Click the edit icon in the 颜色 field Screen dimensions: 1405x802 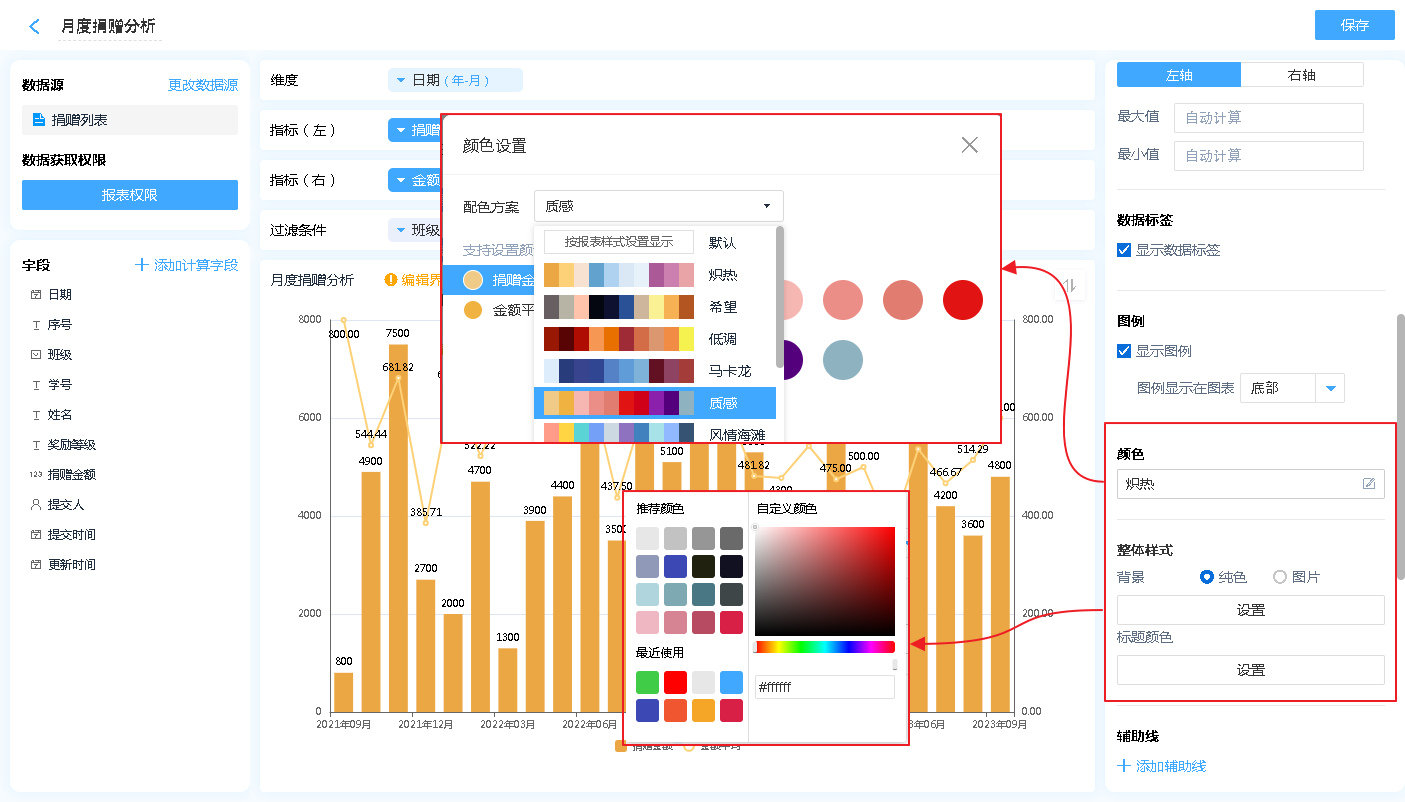pos(1369,484)
